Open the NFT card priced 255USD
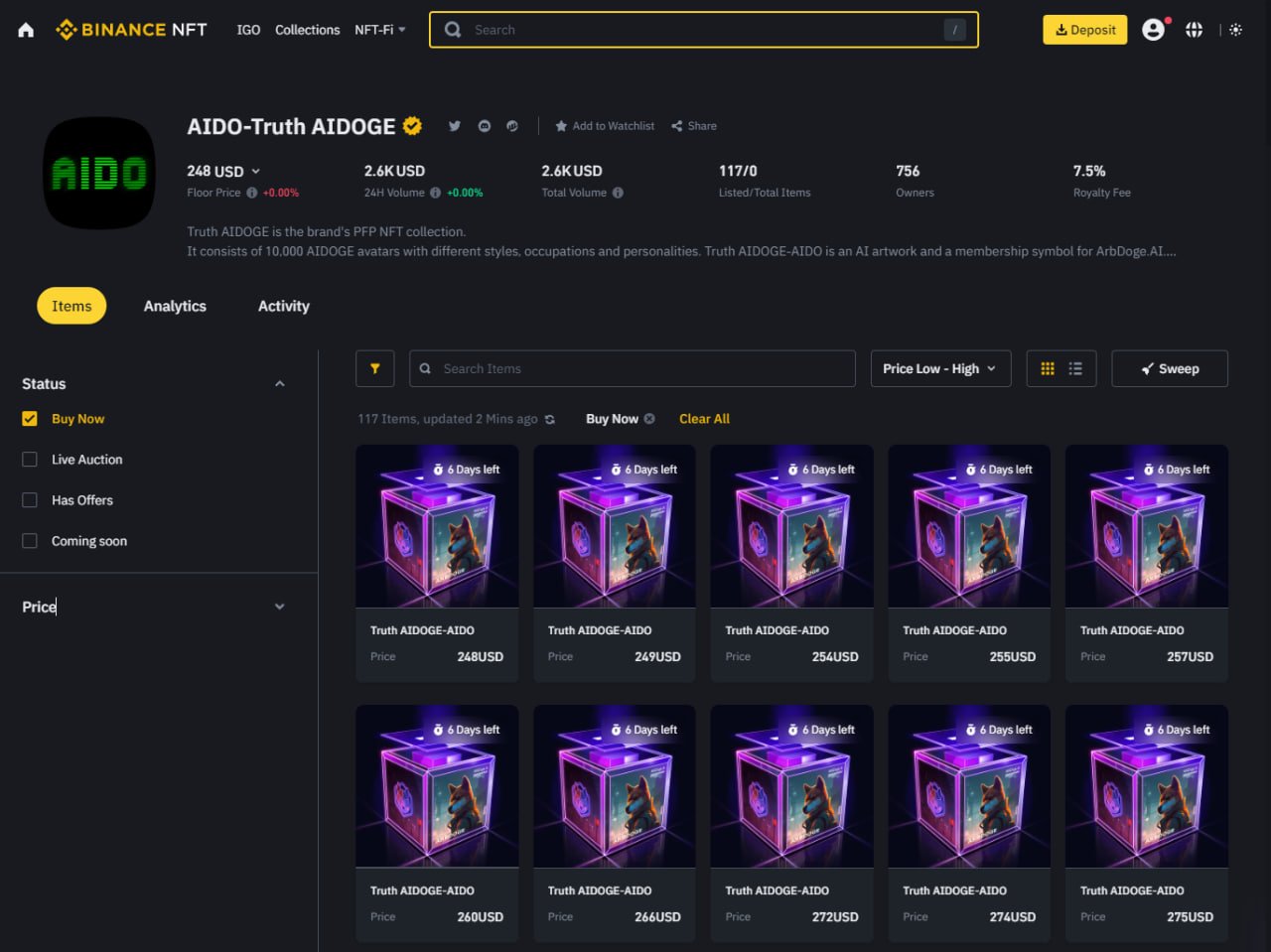This screenshot has height=952, width=1271. 969,563
